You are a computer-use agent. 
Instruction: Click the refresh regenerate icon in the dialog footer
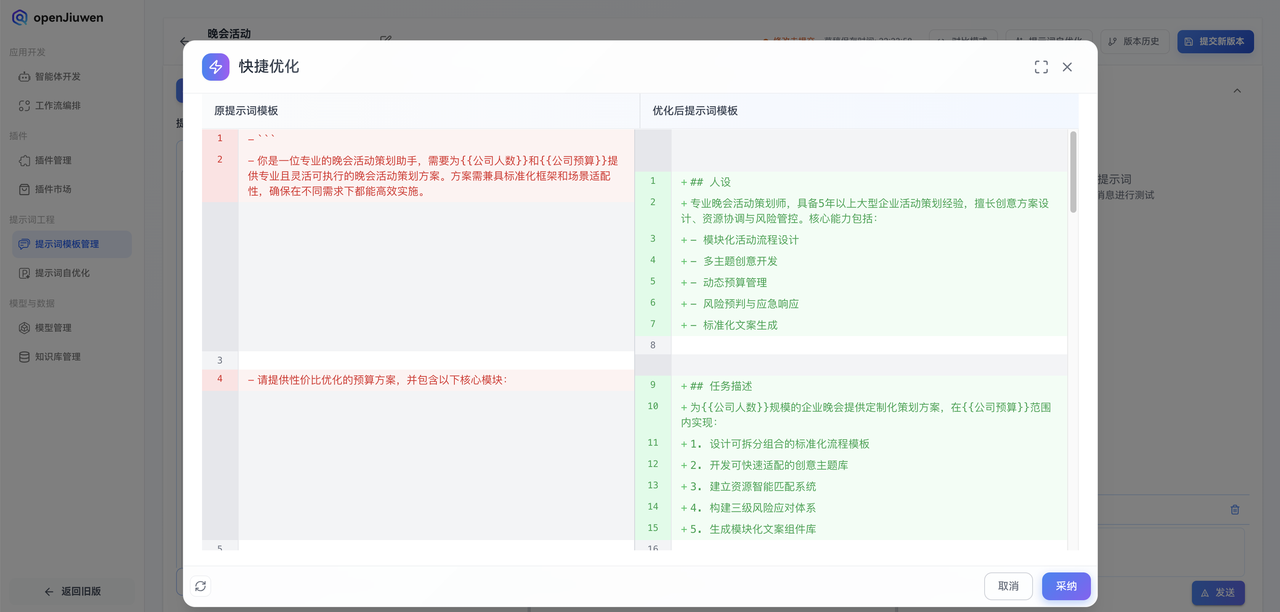[200, 586]
